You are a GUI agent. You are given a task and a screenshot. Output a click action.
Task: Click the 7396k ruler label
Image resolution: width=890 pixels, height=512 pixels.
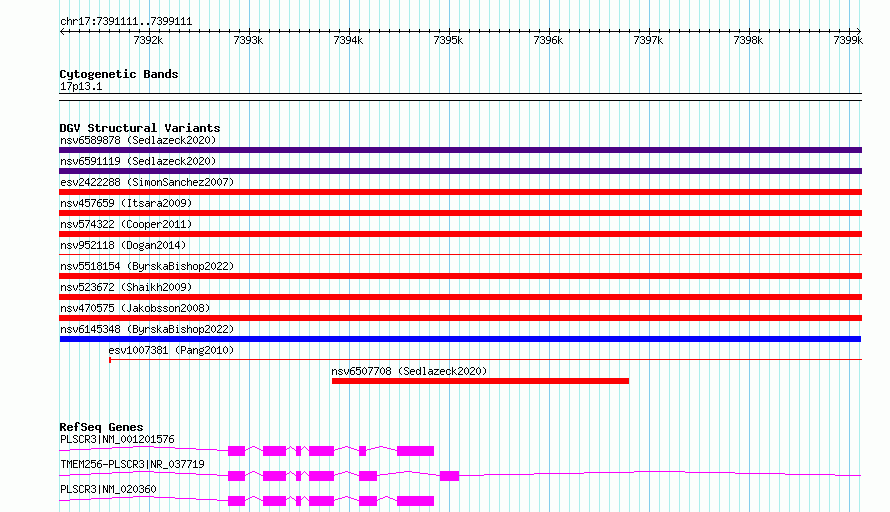[548, 40]
